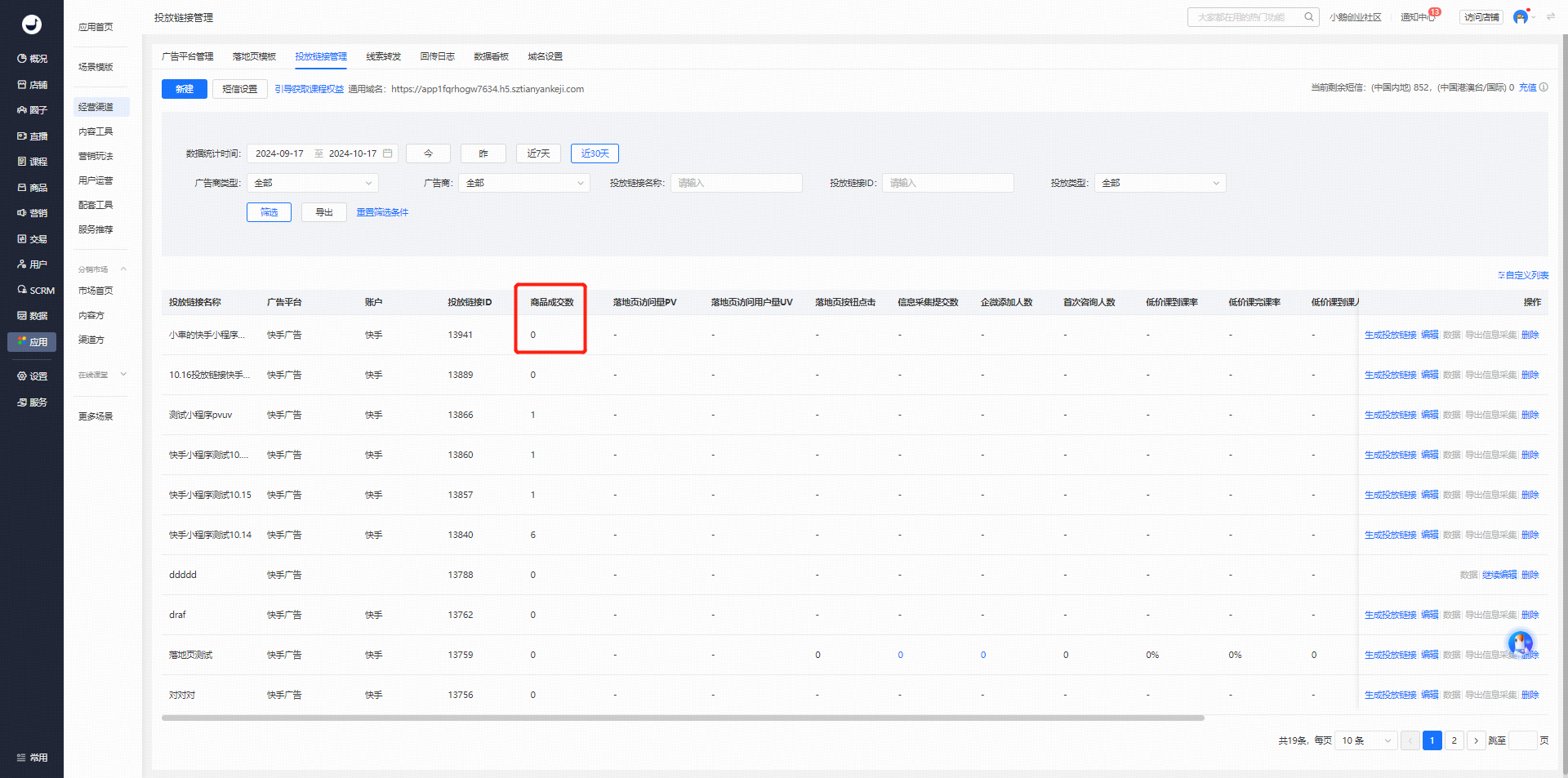Click 筛选 filter button
The width and height of the screenshot is (1568, 778).
click(x=269, y=212)
